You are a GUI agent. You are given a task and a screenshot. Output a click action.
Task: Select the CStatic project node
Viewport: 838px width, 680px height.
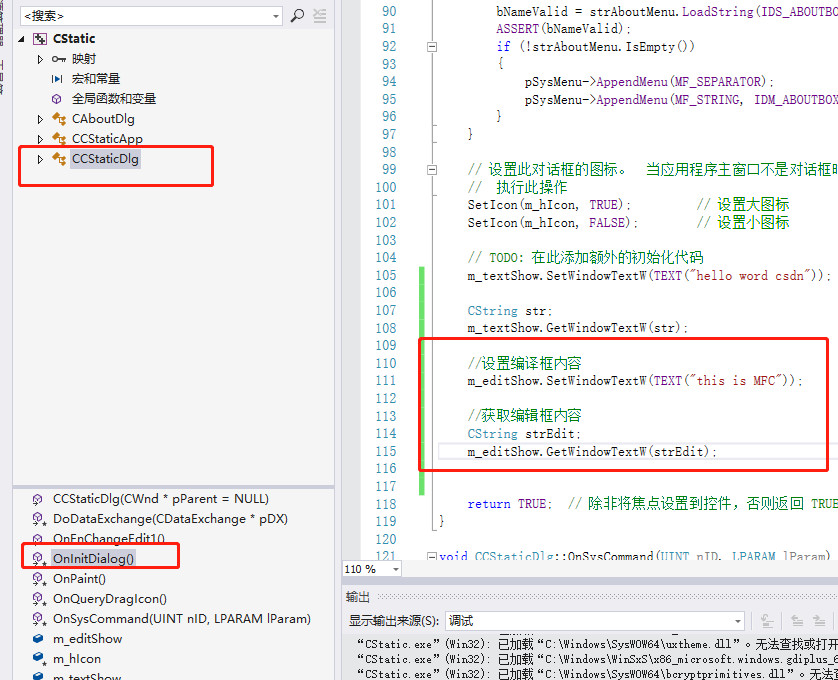[74, 38]
